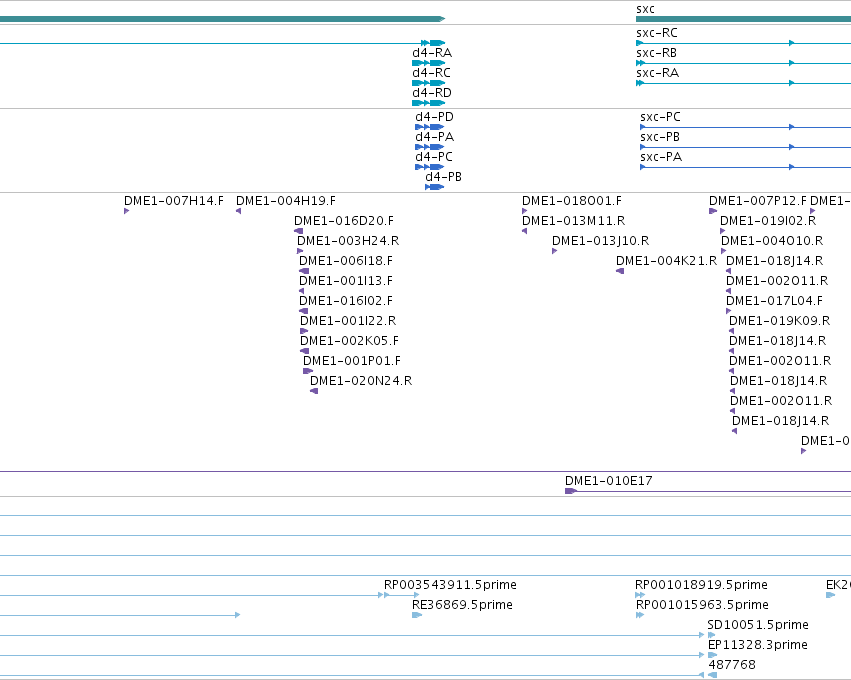Image resolution: width=851 pixels, height=680 pixels.
Task: Click the d4-PB protein feature
Action: 434,187
